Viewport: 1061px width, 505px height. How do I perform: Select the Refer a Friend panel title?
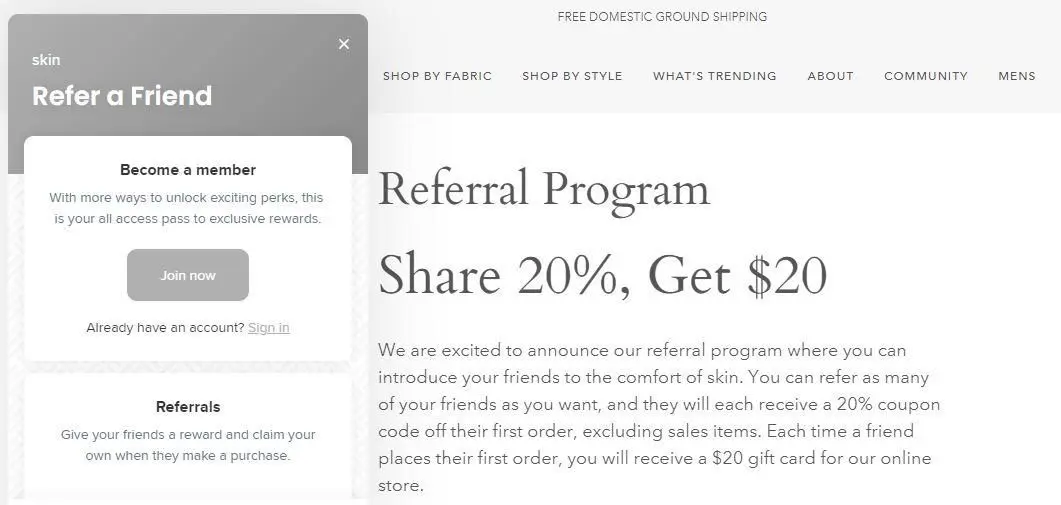pyautogui.click(x=122, y=96)
